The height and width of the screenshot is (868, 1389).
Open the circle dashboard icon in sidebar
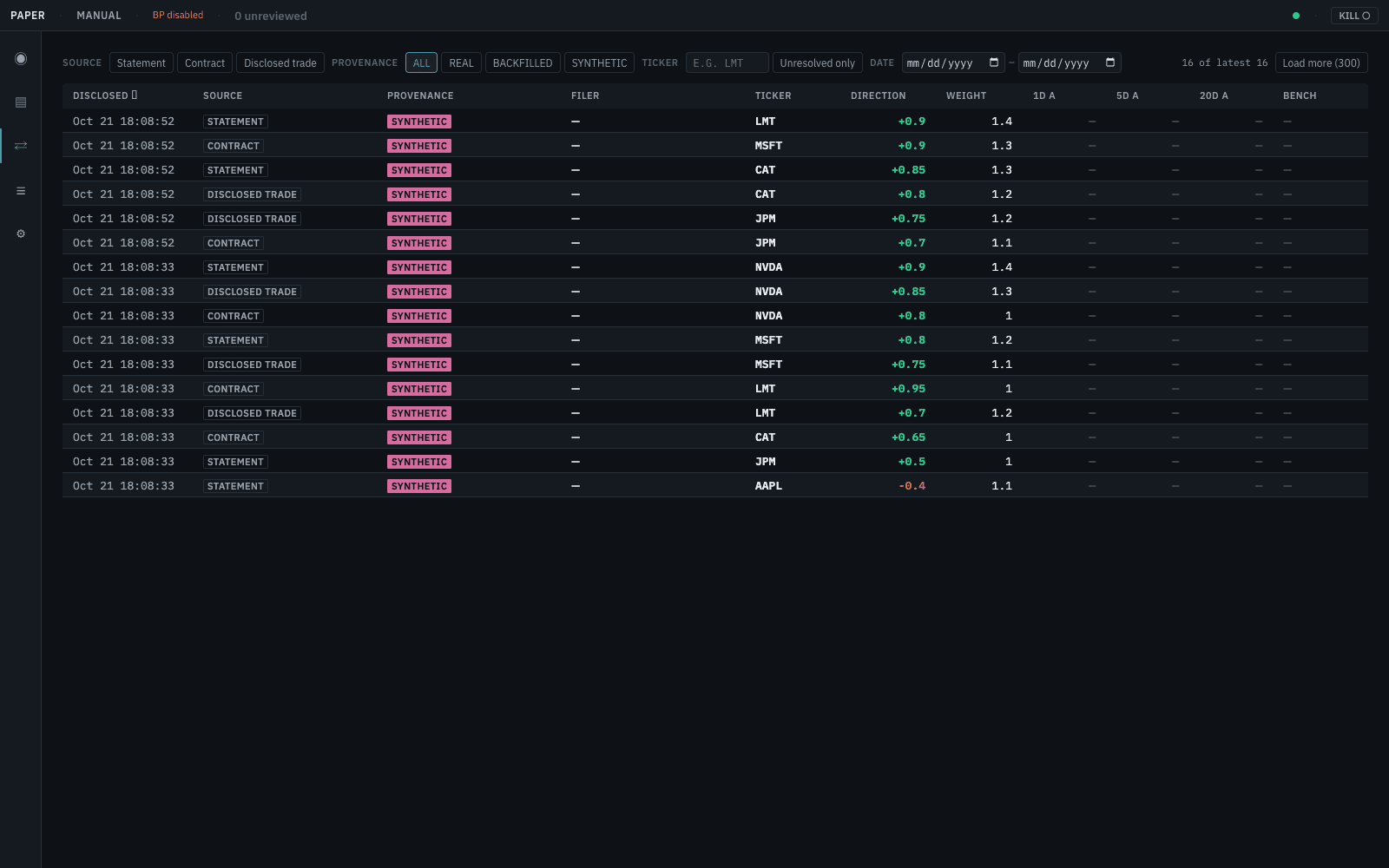[x=21, y=58]
